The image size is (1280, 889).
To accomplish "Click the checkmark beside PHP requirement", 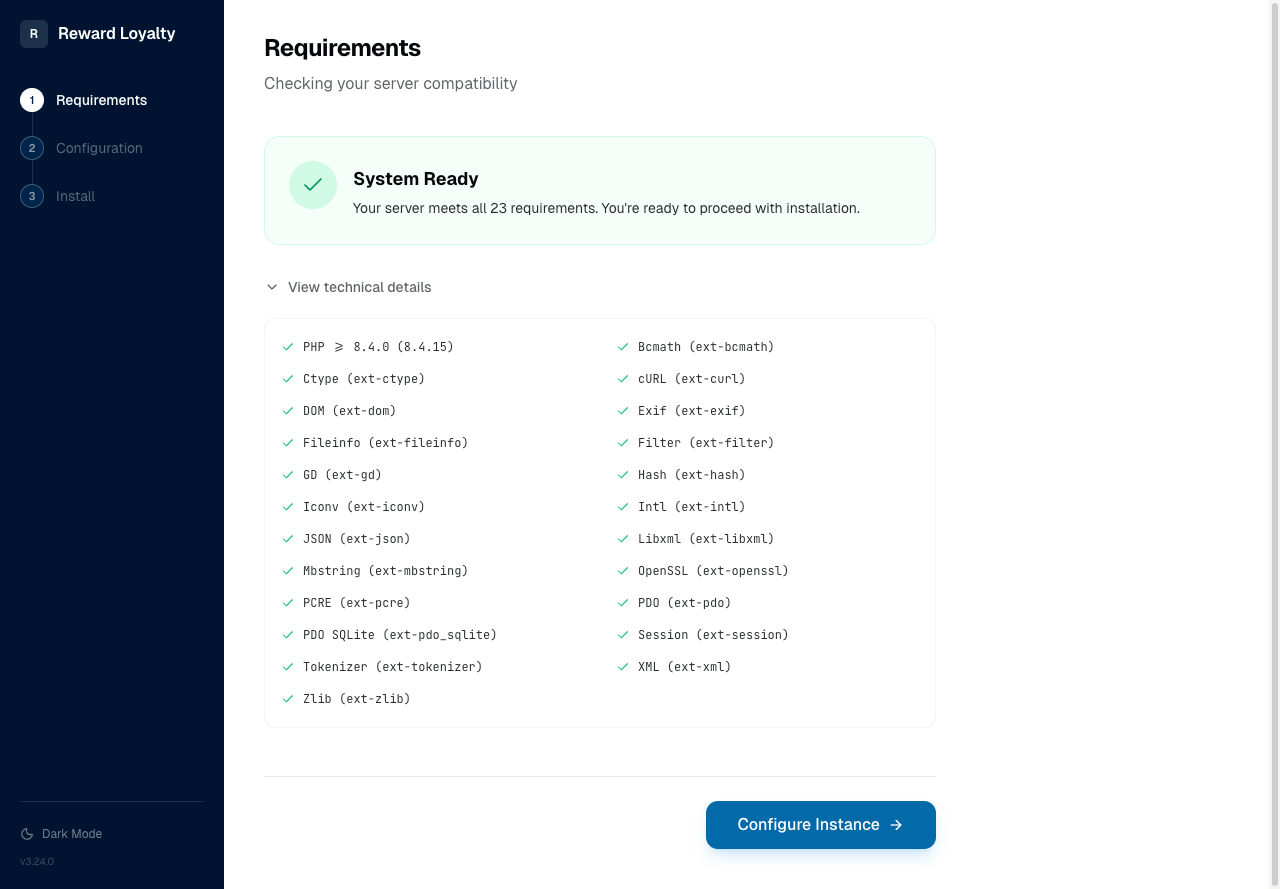I will [288, 346].
